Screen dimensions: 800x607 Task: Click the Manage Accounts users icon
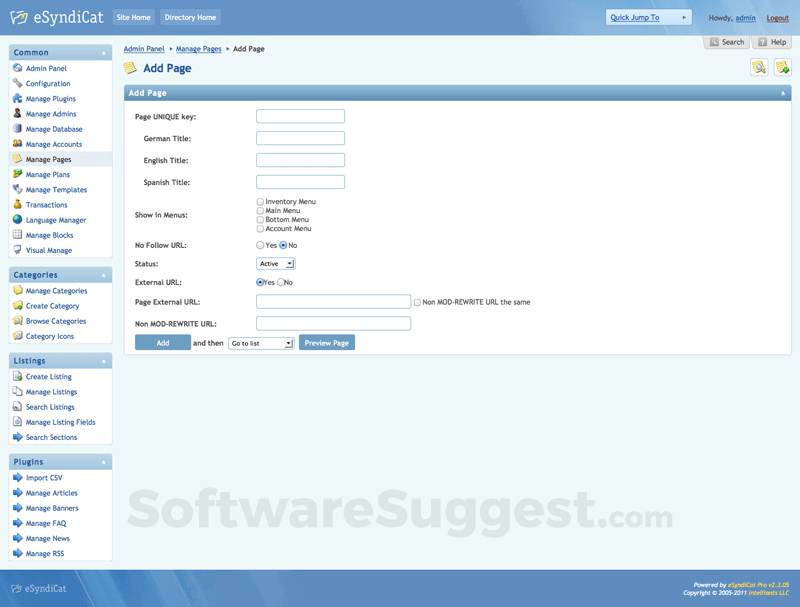click(17, 144)
